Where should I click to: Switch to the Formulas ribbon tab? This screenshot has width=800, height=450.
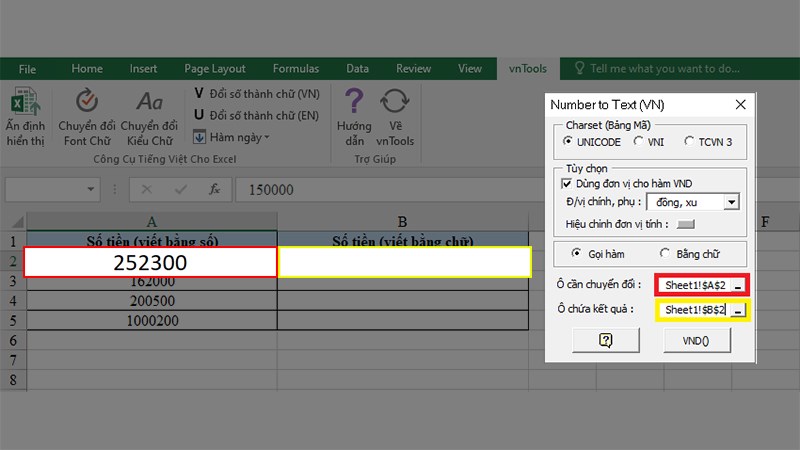294,69
